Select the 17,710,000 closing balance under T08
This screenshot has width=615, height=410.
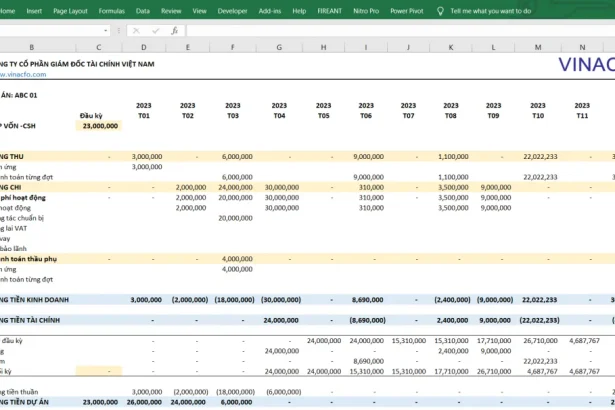point(451,371)
